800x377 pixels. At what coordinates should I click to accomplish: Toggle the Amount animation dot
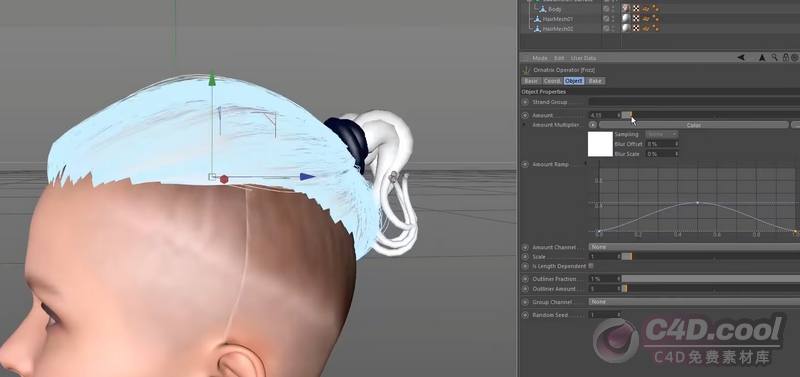(x=526, y=115)
